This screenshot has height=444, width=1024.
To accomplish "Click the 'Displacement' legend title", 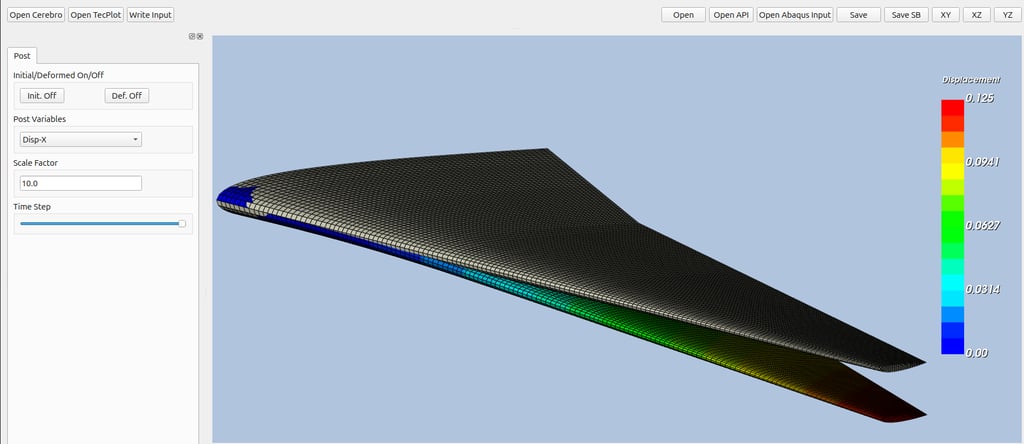I will coord(970,80).
